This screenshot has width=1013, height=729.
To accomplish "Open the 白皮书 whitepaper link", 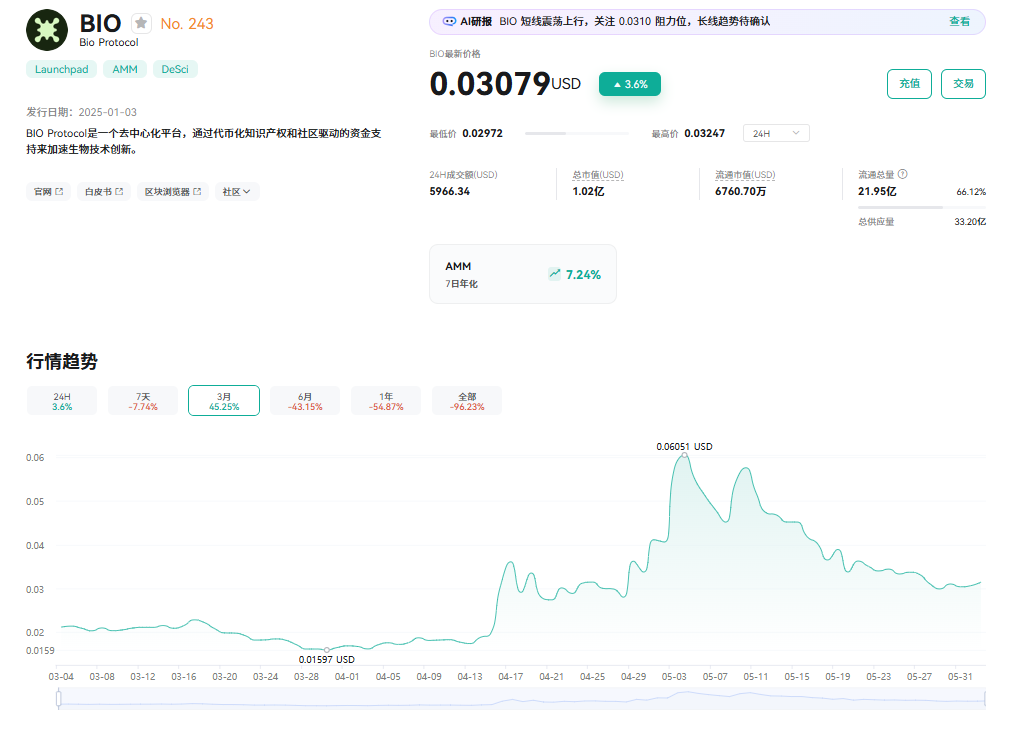I will 104,191.
